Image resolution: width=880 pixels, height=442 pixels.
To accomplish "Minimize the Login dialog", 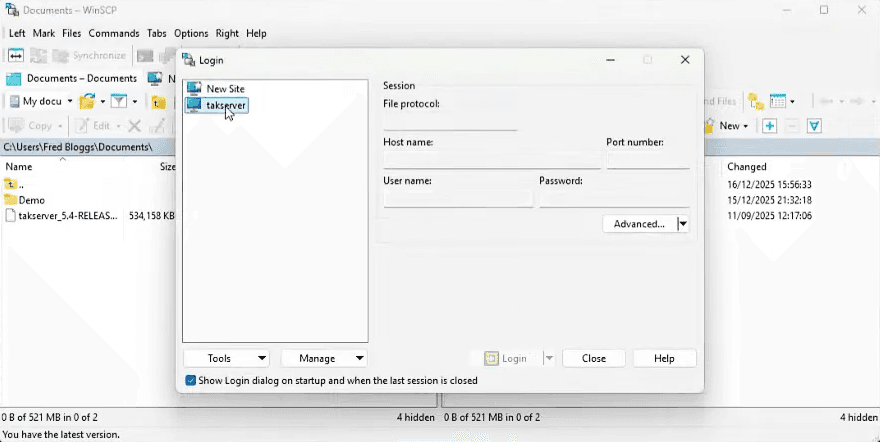I will (x=610, y=60).
